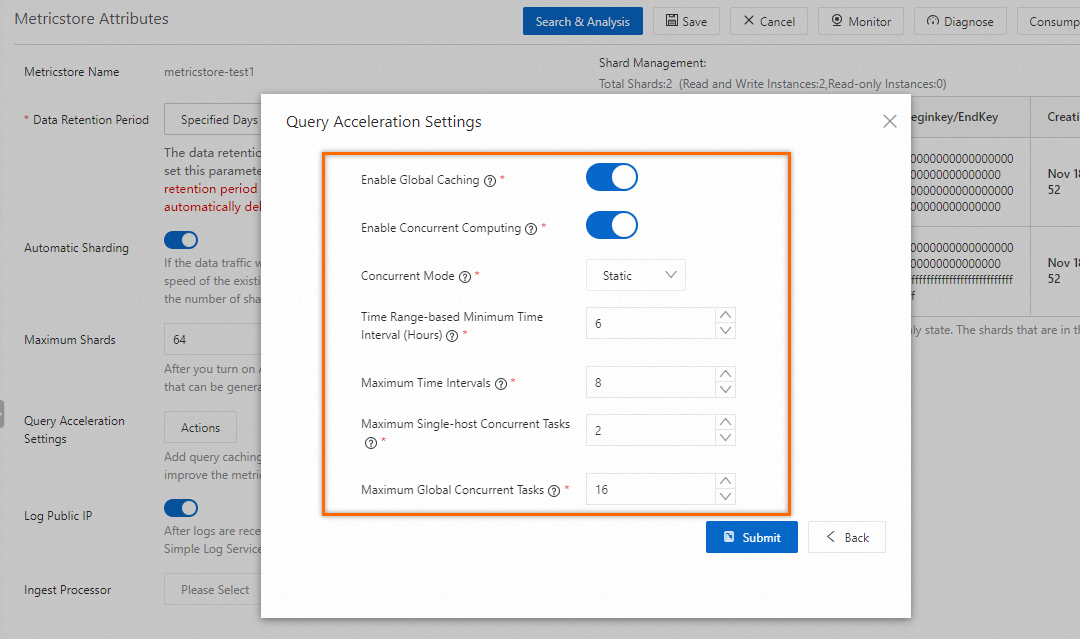Viewport: 1080px width, 639px height.
Task: Toggle Automatic Sharding switch
Action: [181, 240]
